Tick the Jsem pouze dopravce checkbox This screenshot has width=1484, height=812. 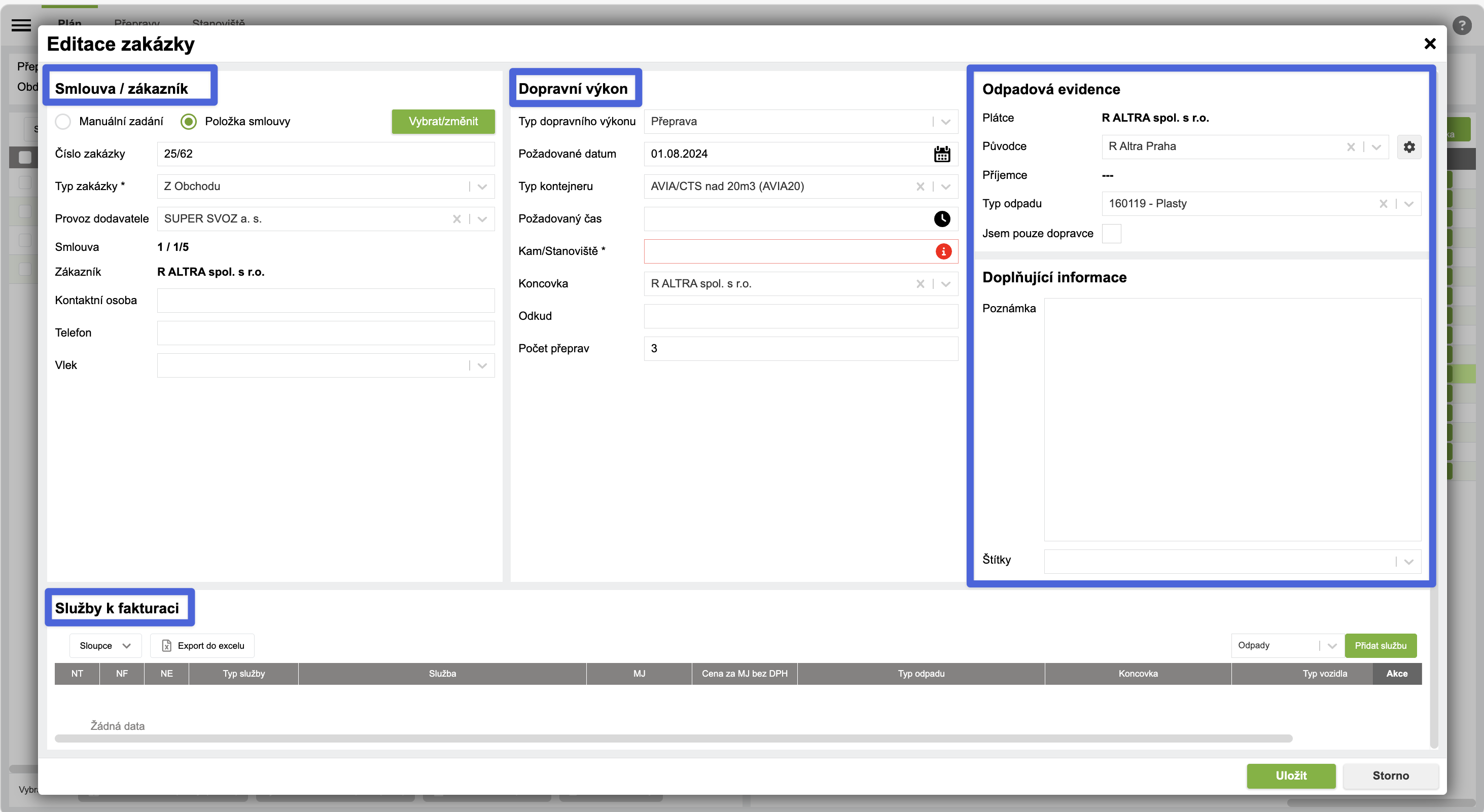1111,234
